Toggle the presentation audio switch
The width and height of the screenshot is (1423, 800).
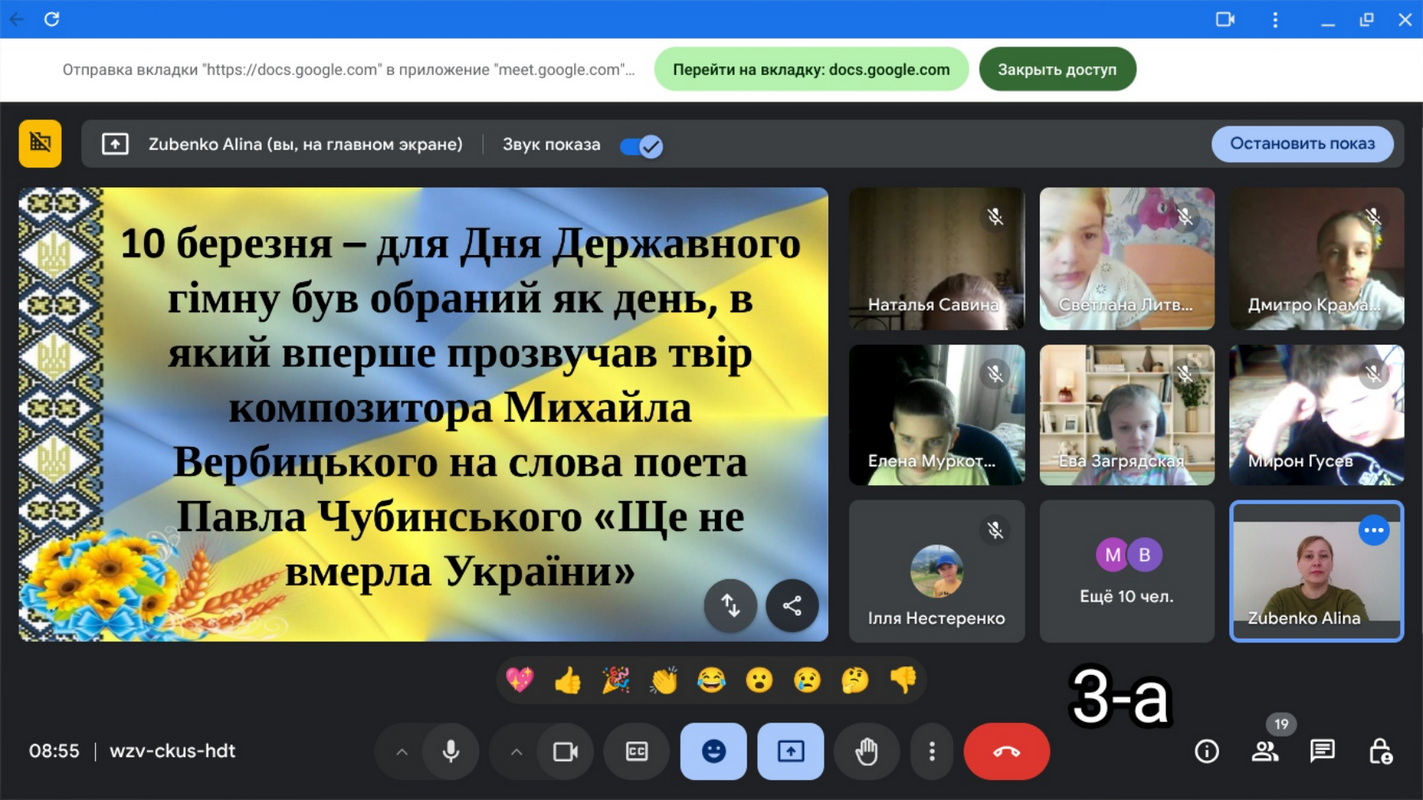pos(641,146)
